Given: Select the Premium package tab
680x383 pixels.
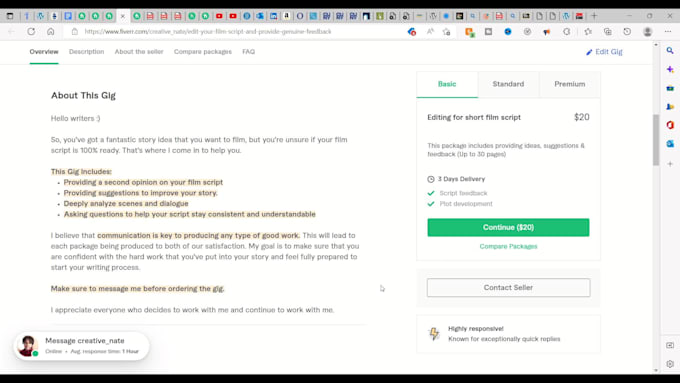Looking at the screenshot, I should click(570, 84).
